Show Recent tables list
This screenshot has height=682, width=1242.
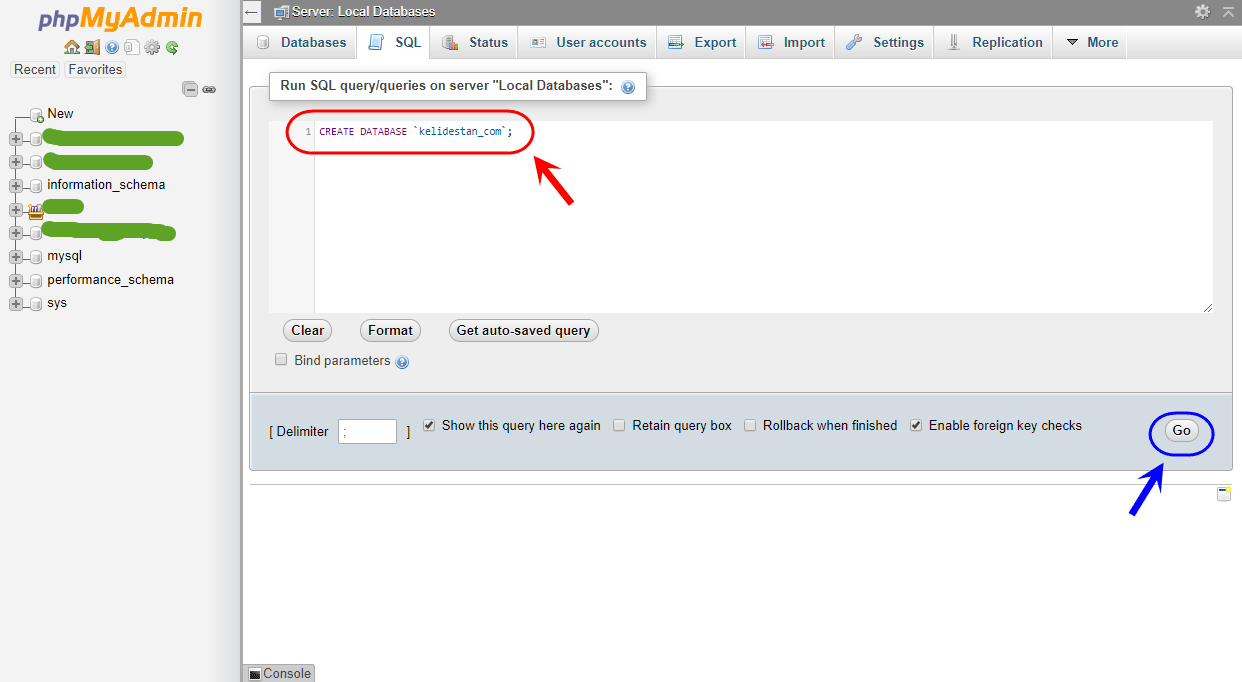pos(35,70)
